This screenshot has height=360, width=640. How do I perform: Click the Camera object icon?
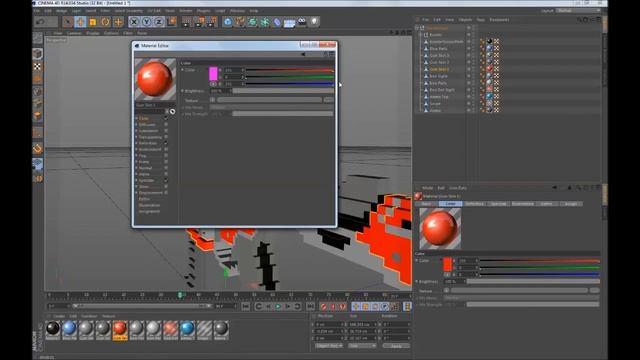302,22
